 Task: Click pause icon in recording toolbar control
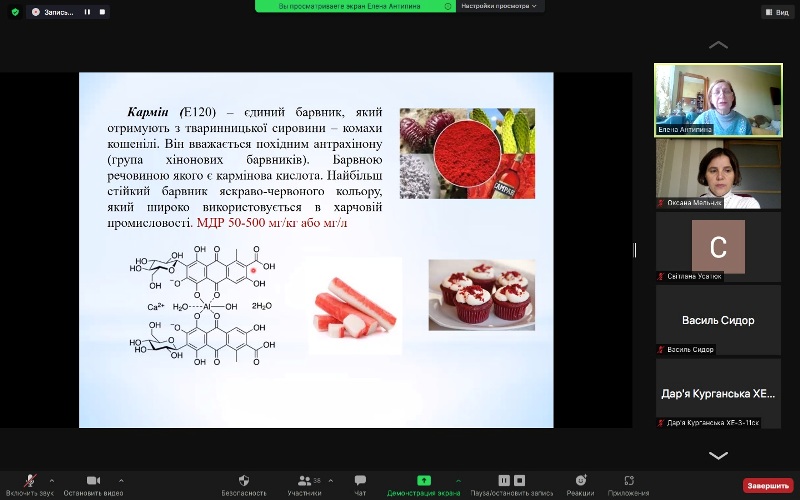pos(504,480)
